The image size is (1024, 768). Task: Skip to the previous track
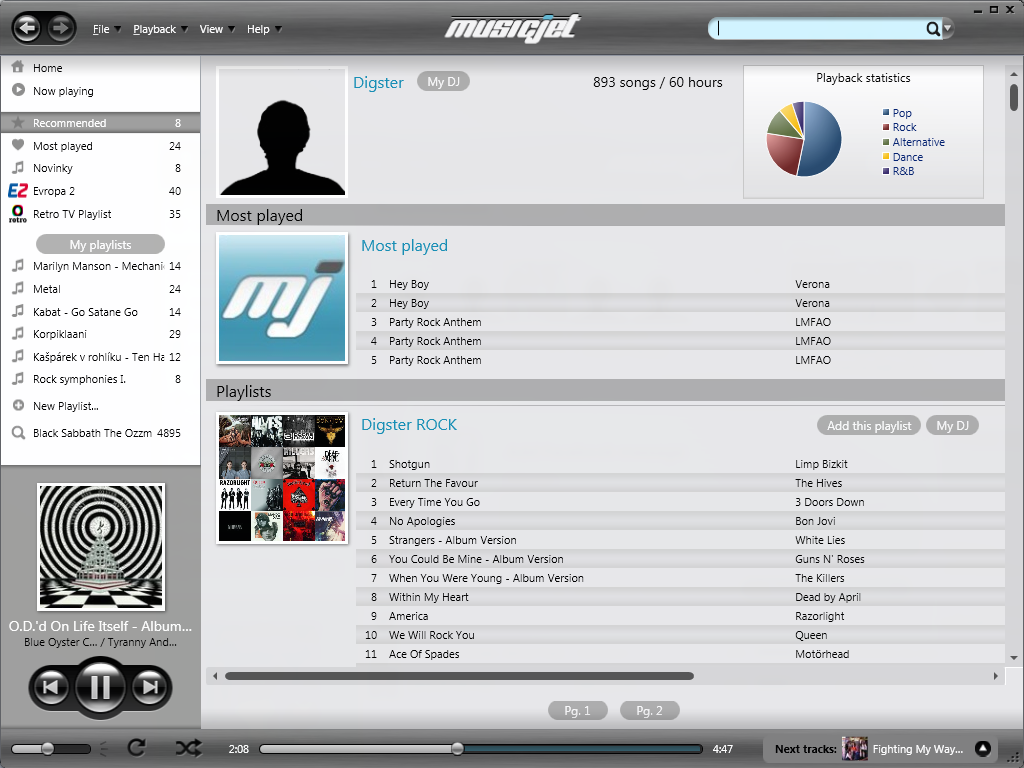[x=50, y=687]
